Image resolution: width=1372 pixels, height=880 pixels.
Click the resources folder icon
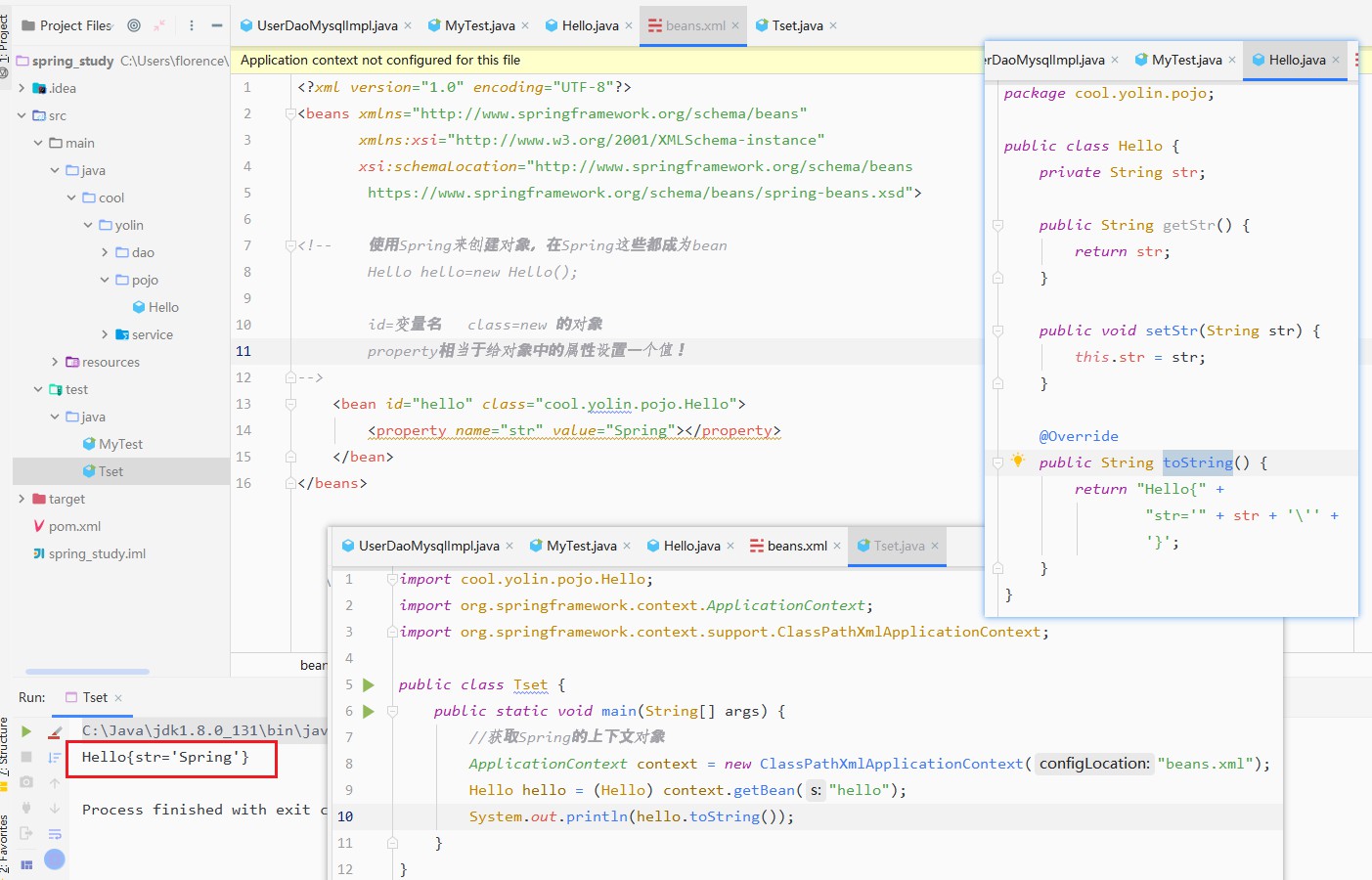click(x=72, y=362)
